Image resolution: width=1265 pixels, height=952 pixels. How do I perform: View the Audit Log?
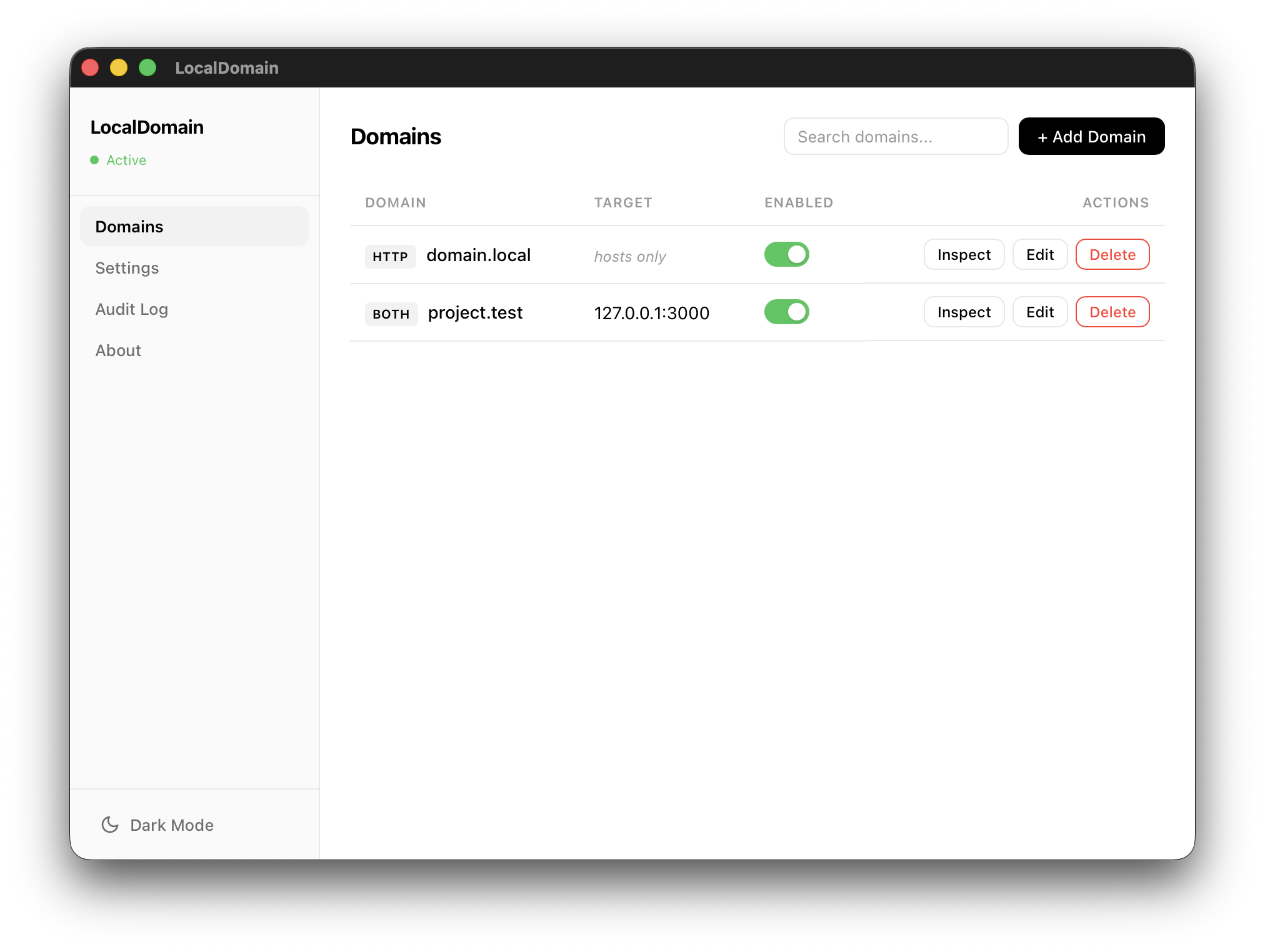[131, 309]
